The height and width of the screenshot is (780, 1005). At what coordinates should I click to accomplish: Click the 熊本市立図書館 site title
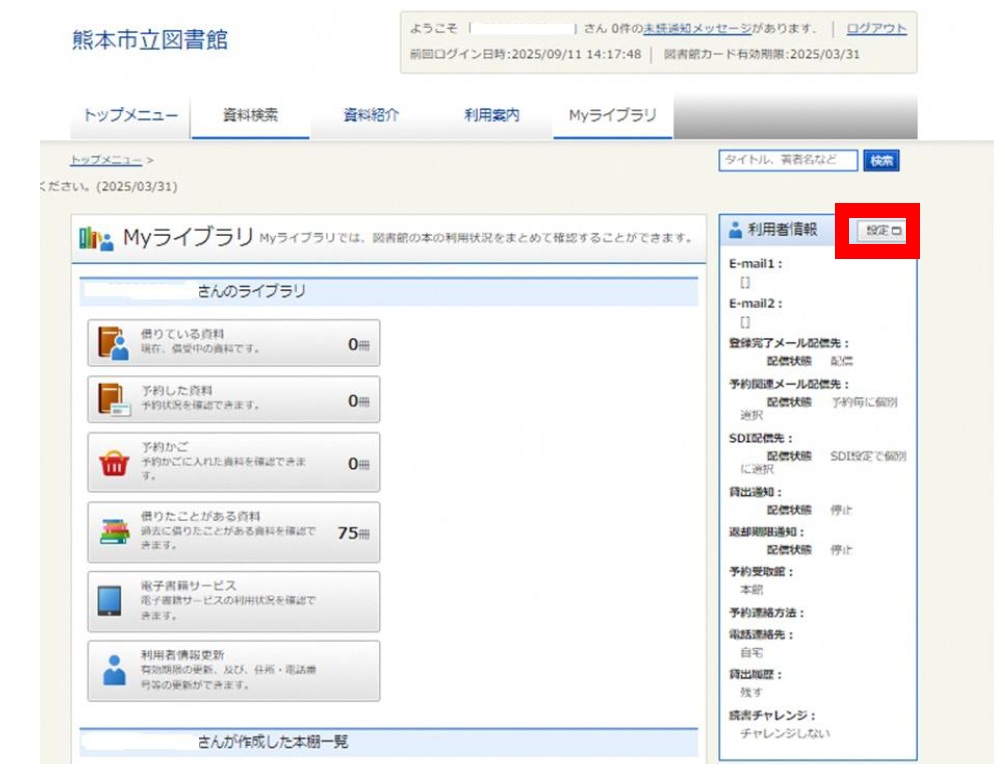[x=150, y=40]
